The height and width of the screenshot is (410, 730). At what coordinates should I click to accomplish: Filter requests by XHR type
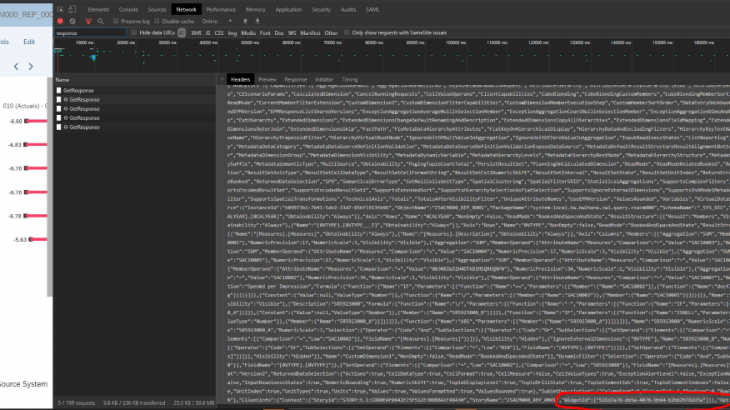[x=196, y=33]
